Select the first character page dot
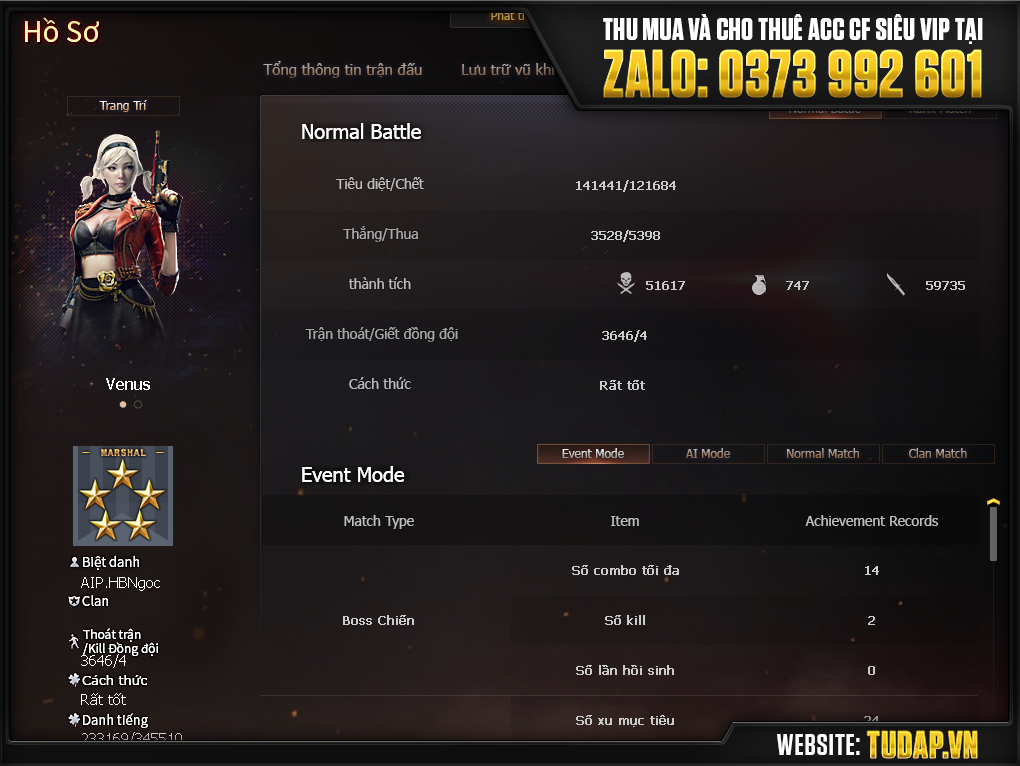Screen dimensions: 1020x766 tap(123, 404)
